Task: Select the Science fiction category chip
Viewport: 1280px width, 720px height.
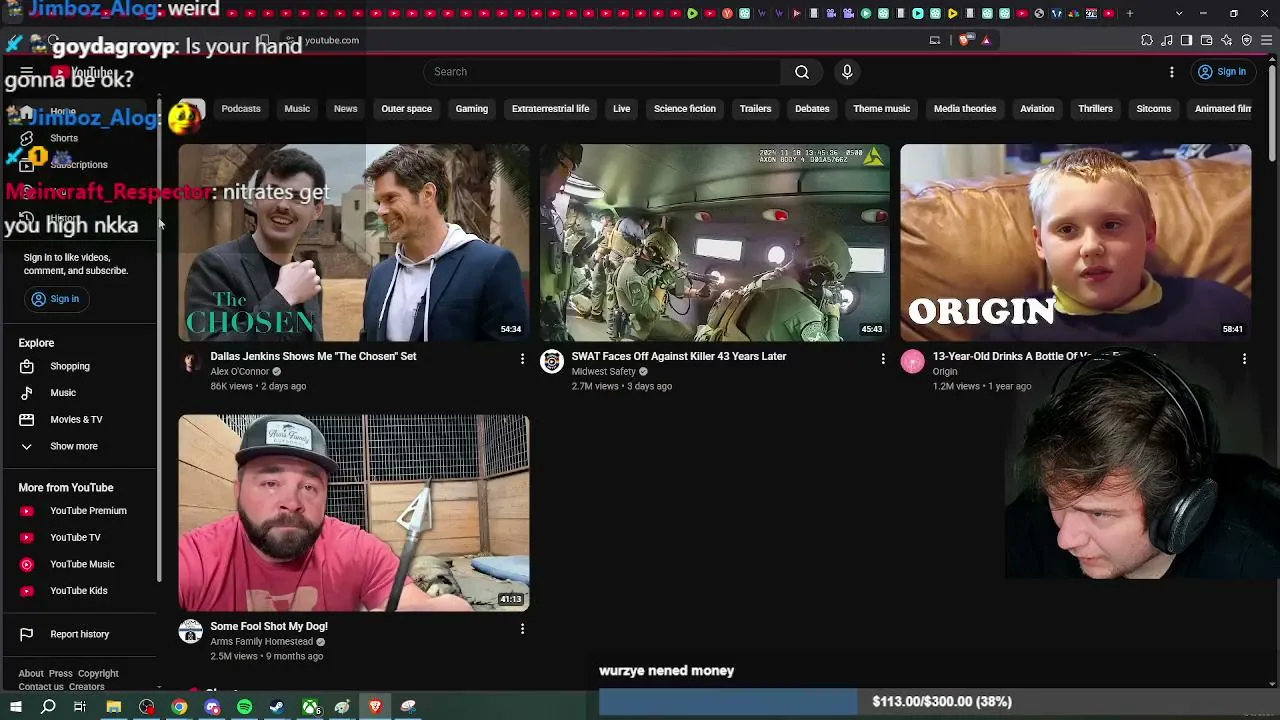Action: point(685,109)
